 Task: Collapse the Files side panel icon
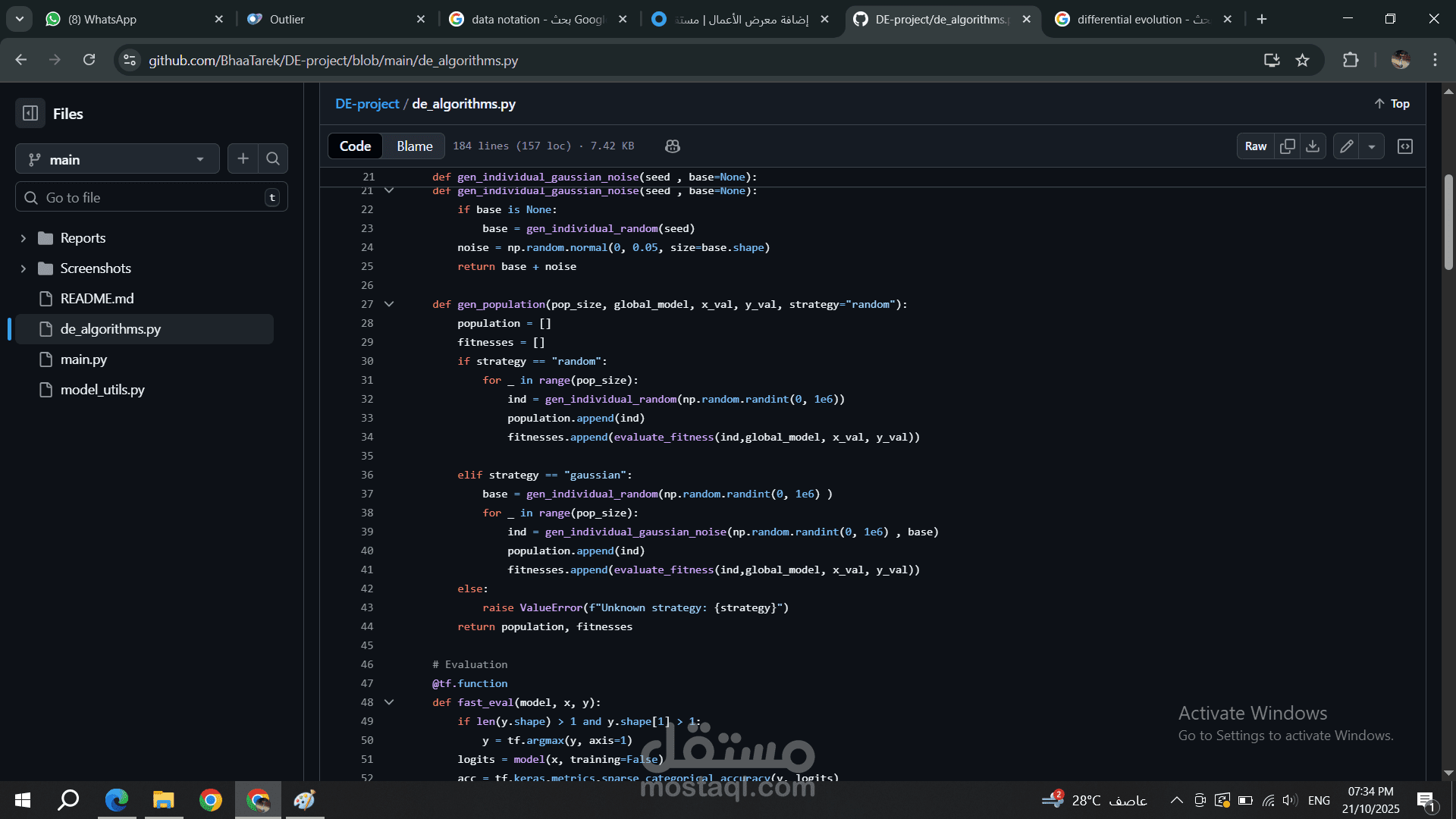(x=30, y=114)
